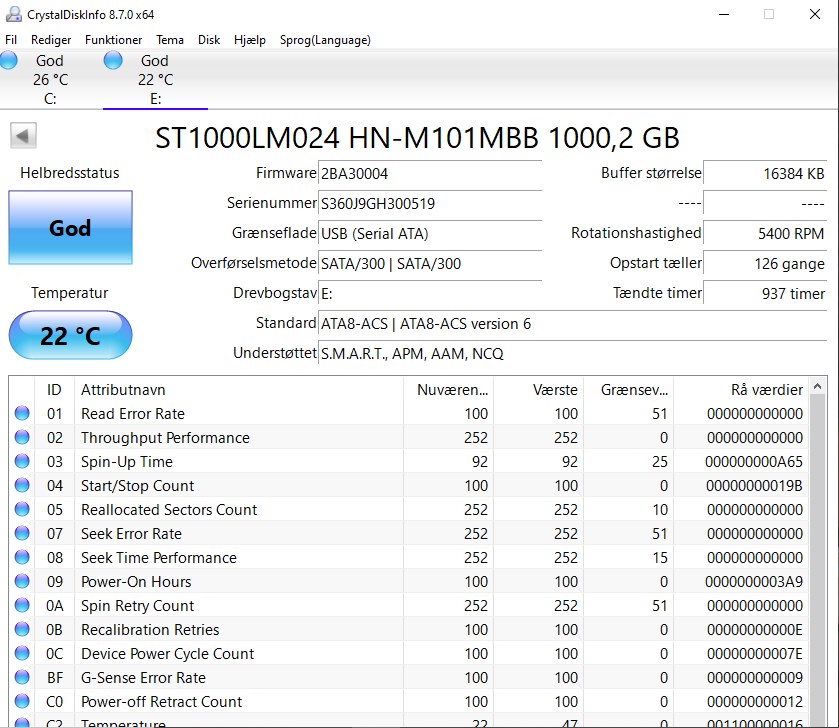Click the attribute list vertical scrollbar track
Image resolution: width=839 pixels, height=728 pixels.
click(x=817, y=559)
